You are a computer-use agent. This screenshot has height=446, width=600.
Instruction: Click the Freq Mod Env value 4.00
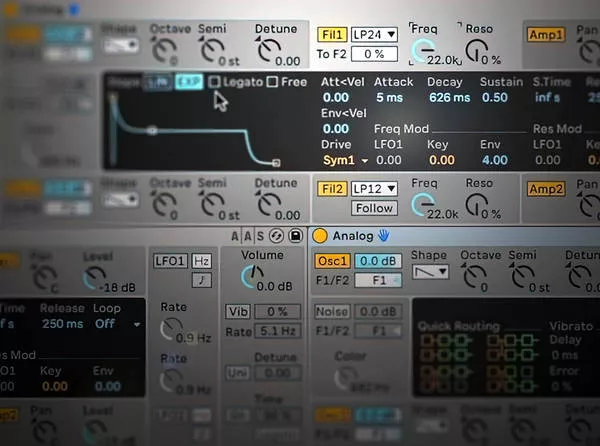495,160
